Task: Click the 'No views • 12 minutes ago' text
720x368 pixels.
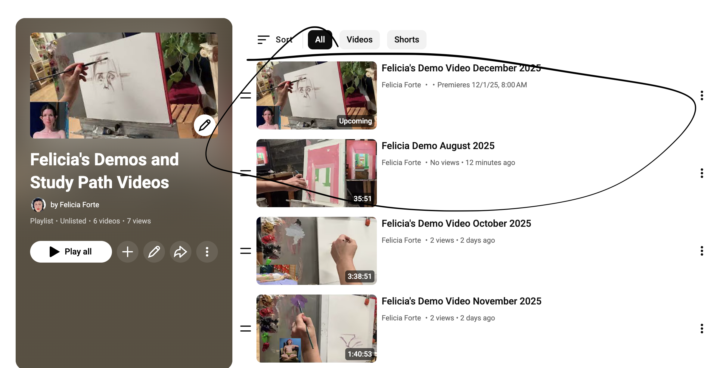Action: pyautogui.click(x=472, y=162)
